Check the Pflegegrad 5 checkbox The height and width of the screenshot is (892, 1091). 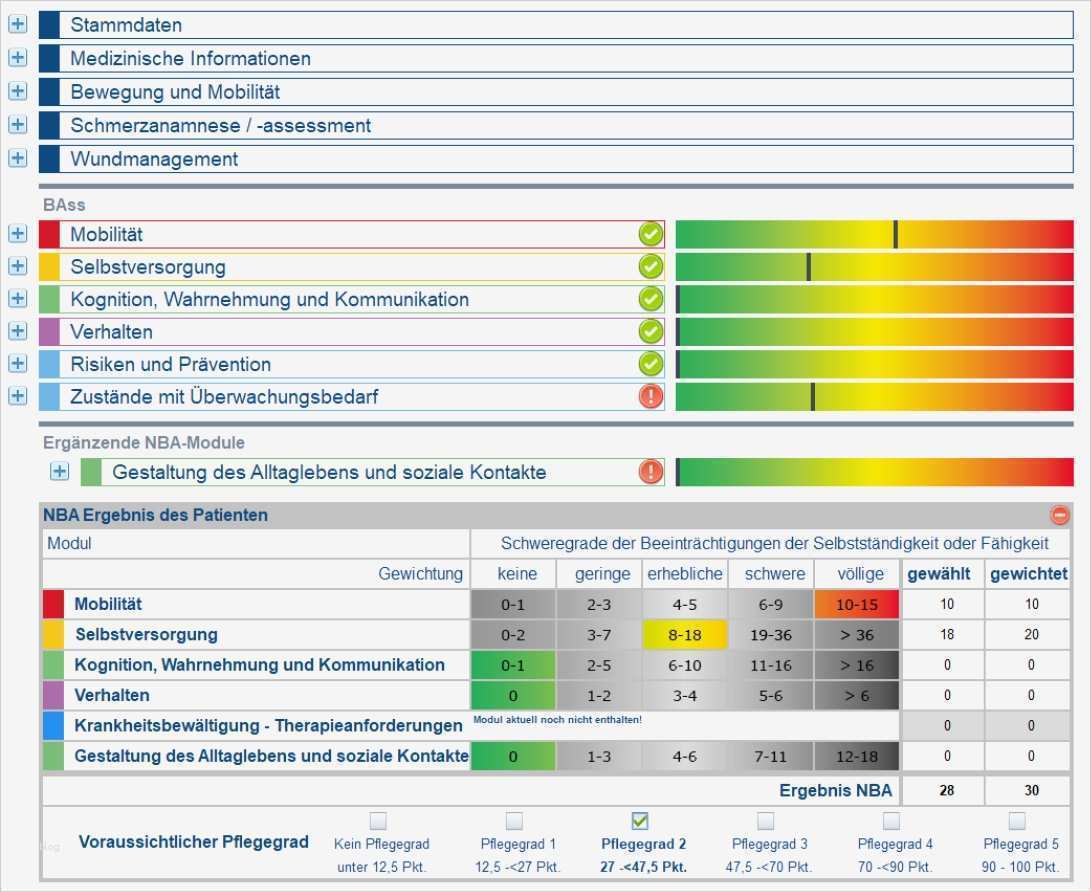pos(1017,821)
